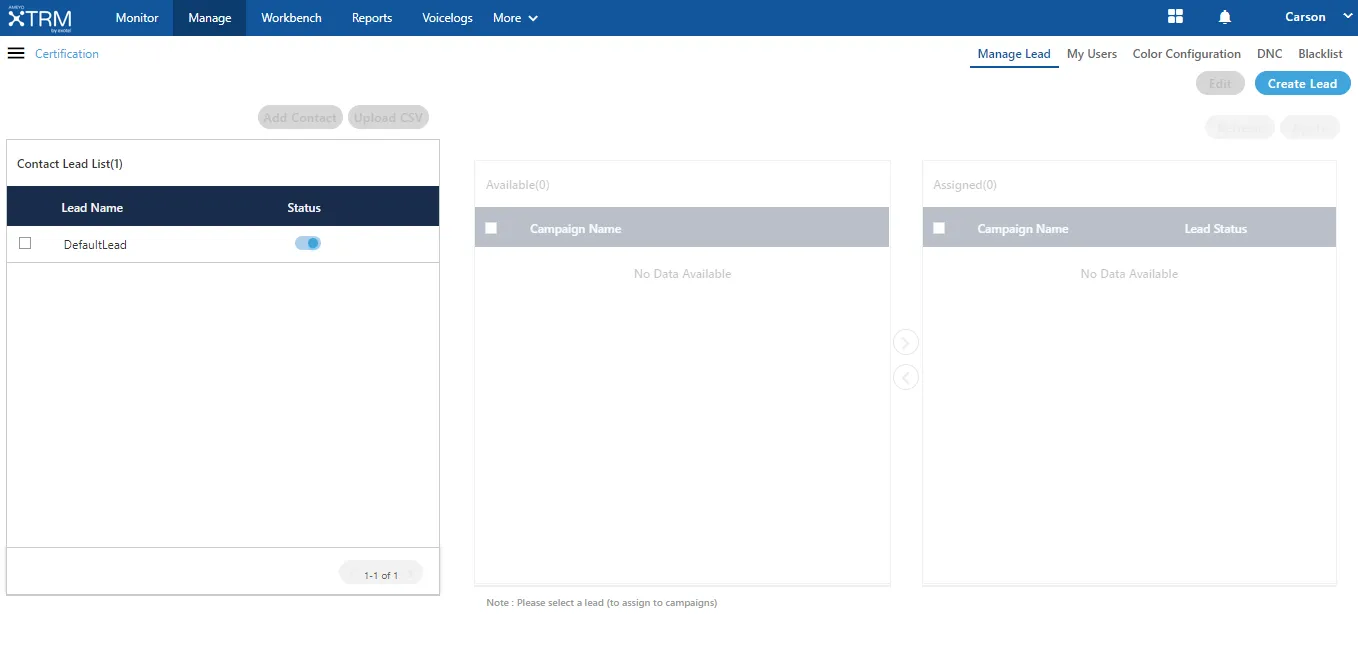Open the Workbench menu
Screen dimensions: 1358x646
coord(291,18)
